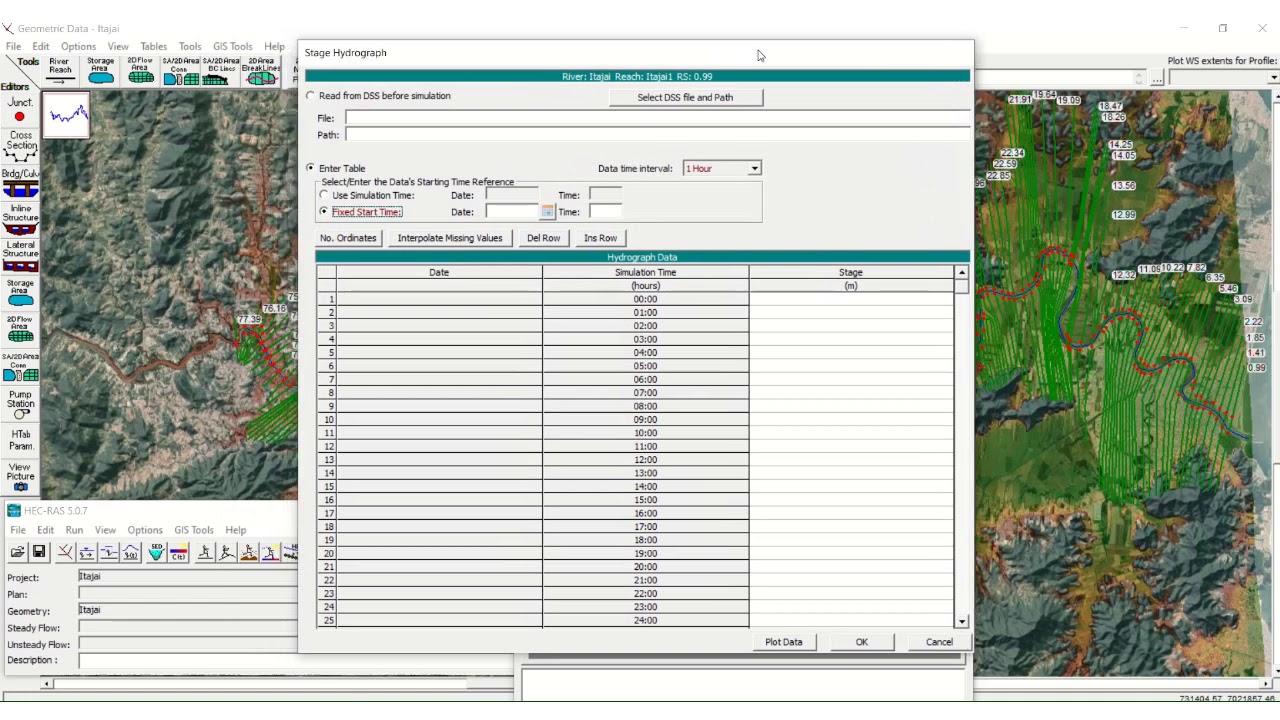Open the steady flow data icon in HEC-RAS
Screen dimensions: 1280x720
87,552
